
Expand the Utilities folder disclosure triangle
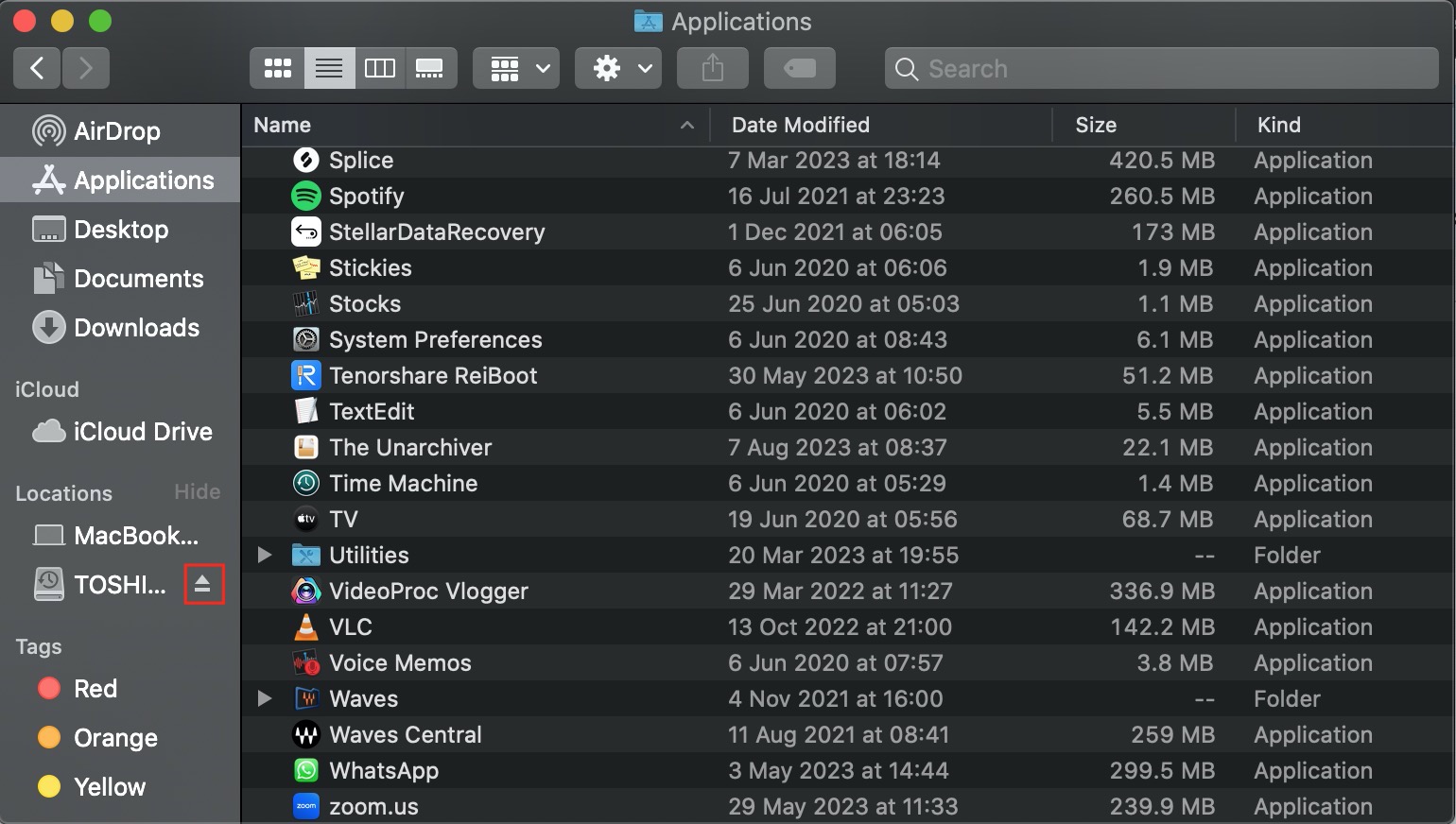[265, 555]
